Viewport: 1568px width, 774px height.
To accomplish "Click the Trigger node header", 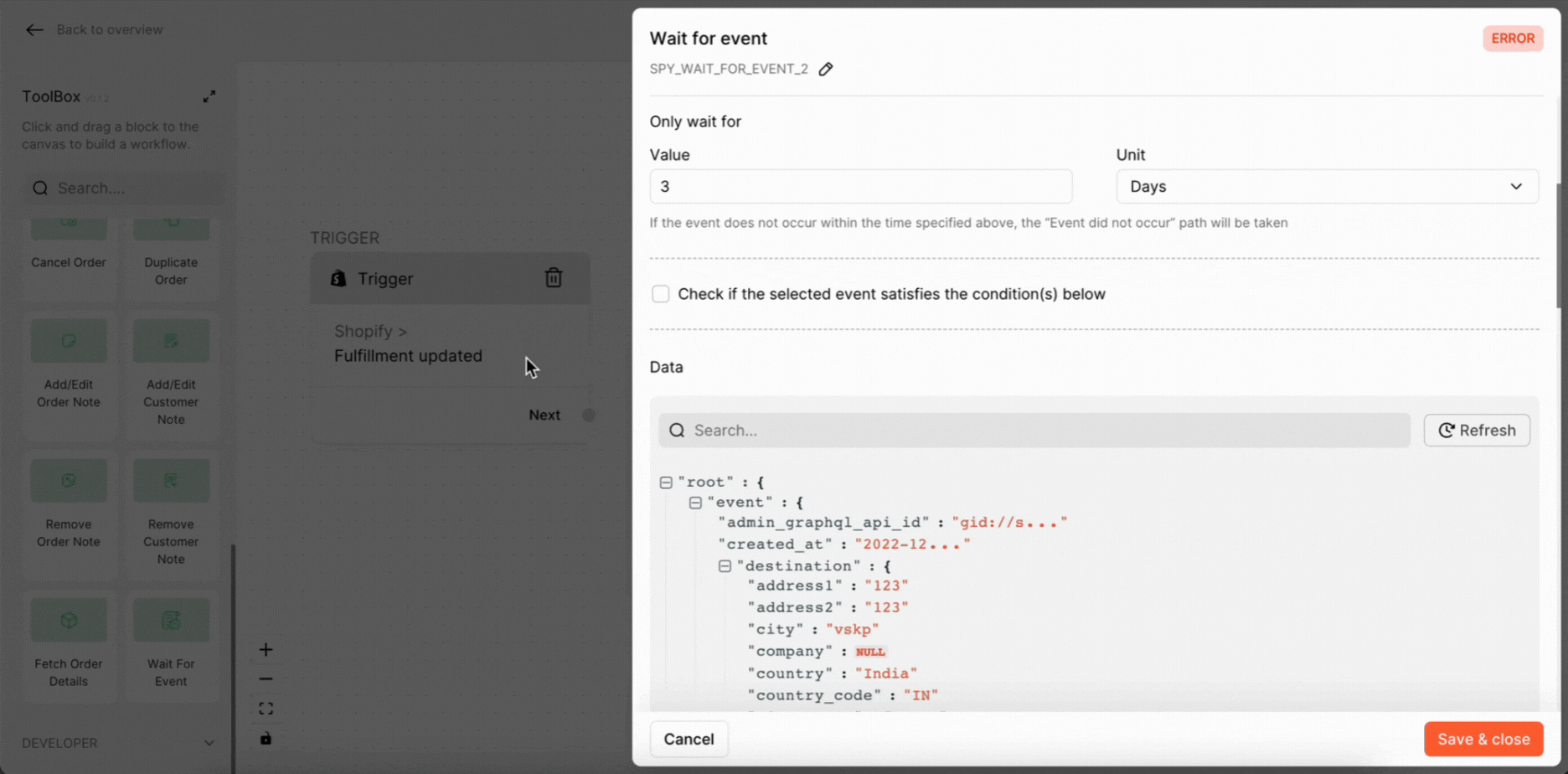I will 450,278.
